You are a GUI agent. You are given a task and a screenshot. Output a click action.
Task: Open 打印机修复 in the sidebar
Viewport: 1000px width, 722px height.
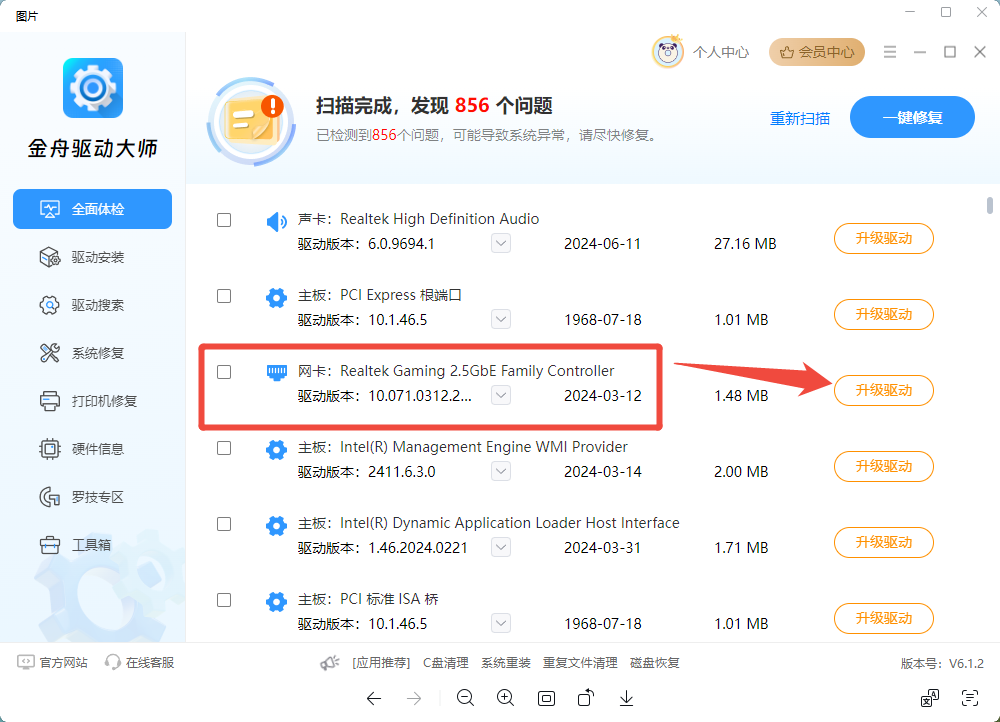pos(92,401)
